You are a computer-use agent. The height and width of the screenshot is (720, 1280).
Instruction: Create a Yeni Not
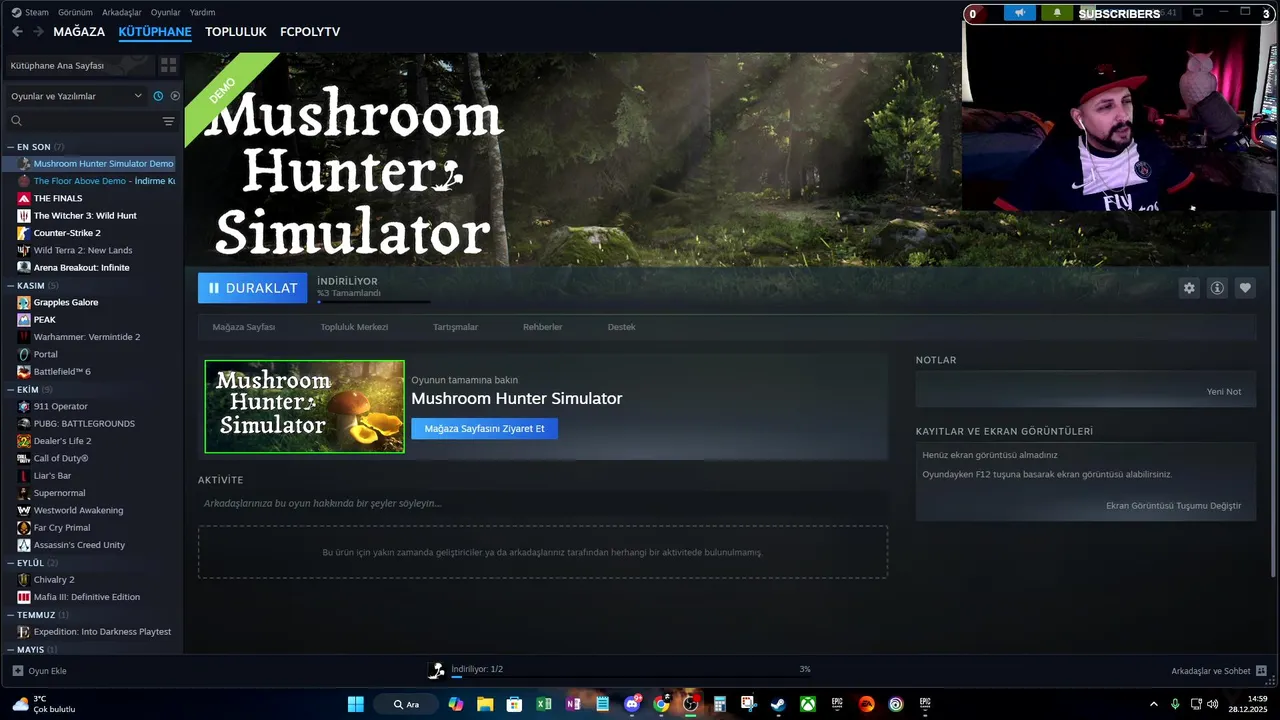tap(1224, 391)
